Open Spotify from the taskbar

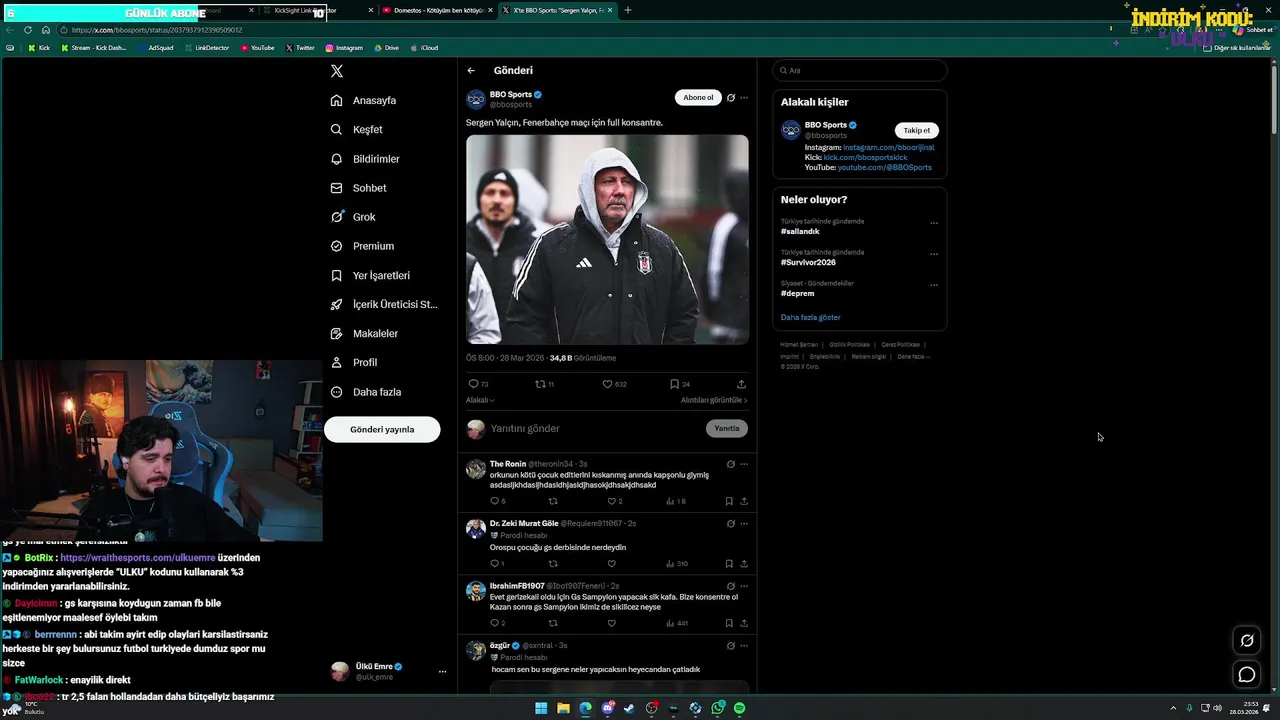point(739,708)
